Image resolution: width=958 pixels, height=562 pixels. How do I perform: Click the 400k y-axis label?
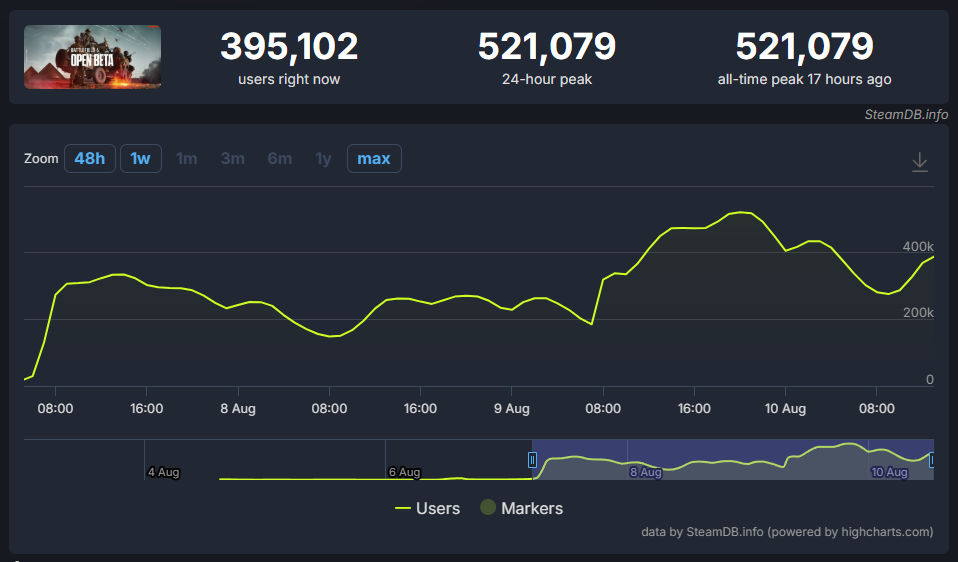coord(918,246)
